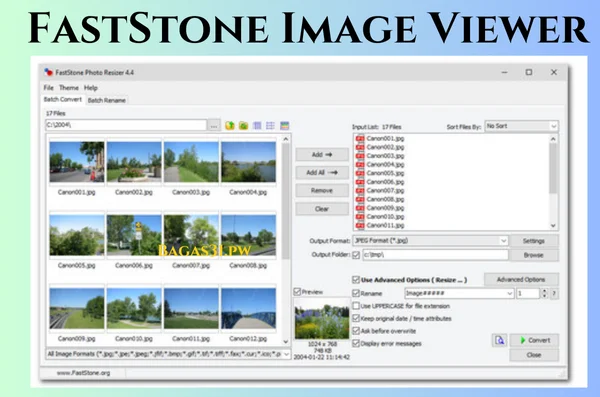600x397 pixels.
Task: Toggle the Preview checkbox
Action: tap(297, 292)
